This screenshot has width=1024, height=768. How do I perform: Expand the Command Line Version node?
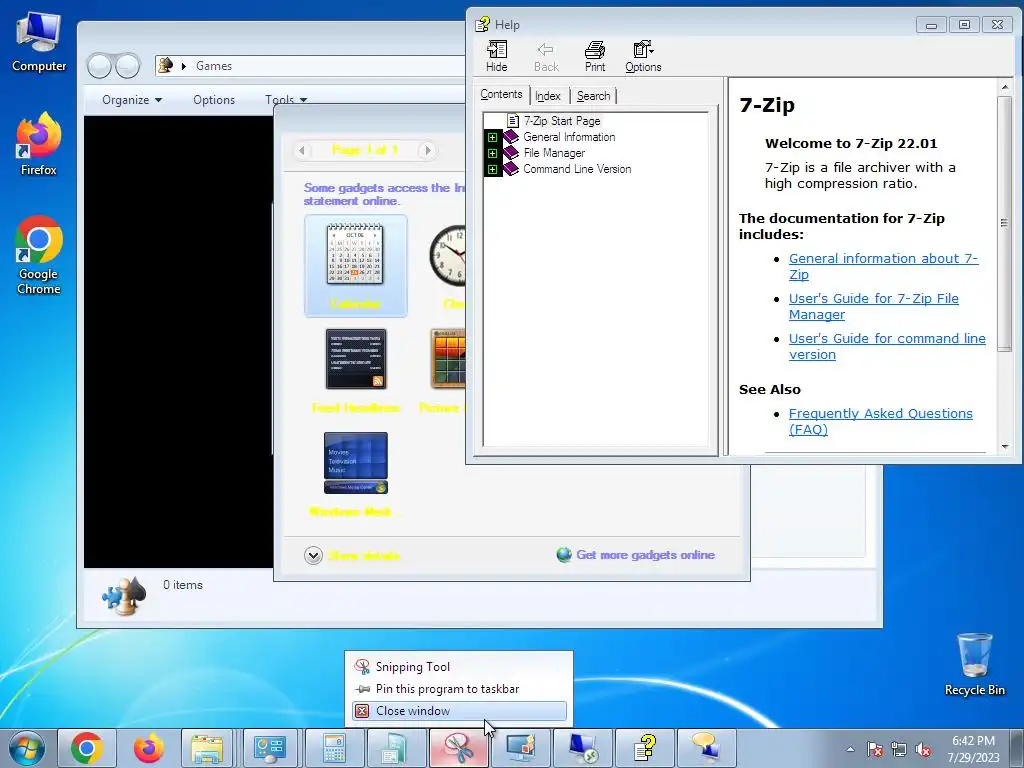(x=492, y=169)
